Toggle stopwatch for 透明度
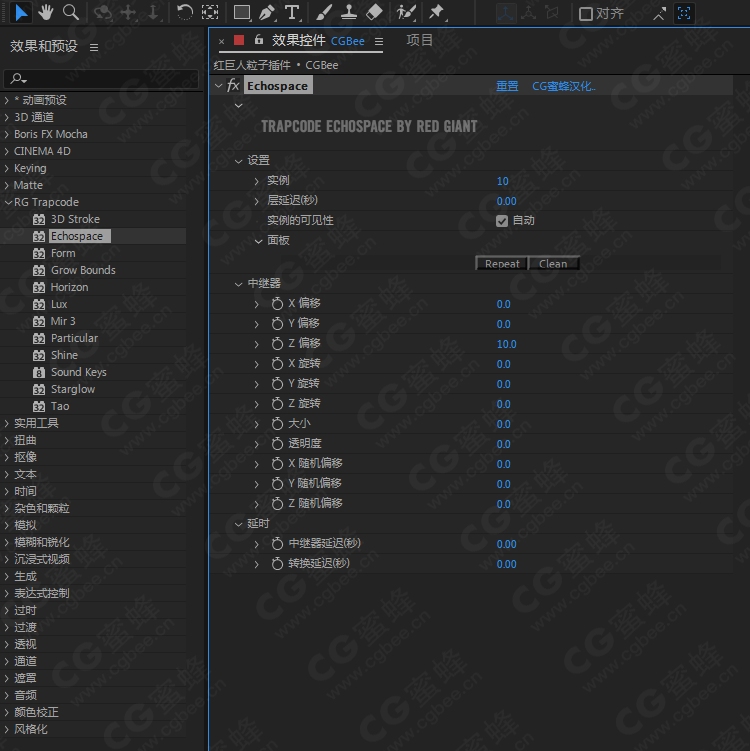 pos(277,444)
